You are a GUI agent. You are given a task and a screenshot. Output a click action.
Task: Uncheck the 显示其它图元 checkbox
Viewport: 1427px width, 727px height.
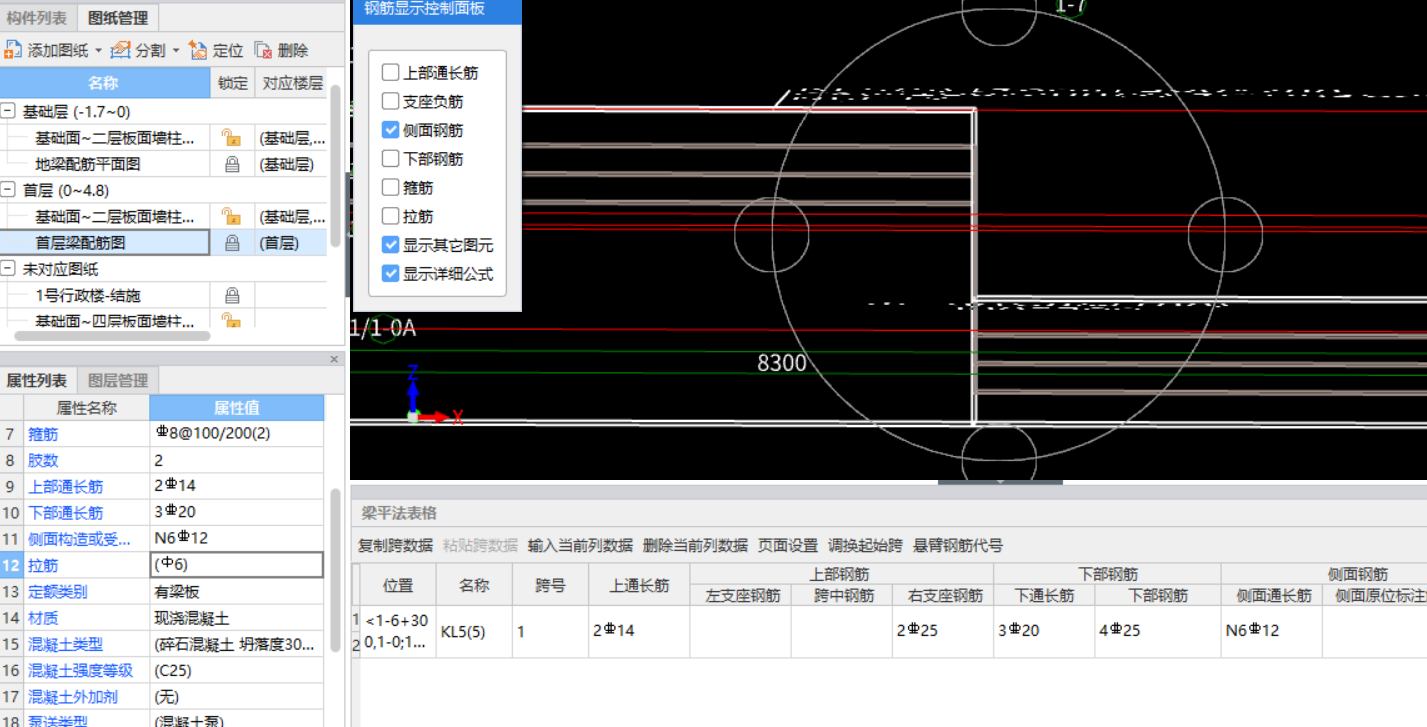[x=390, y=245]
